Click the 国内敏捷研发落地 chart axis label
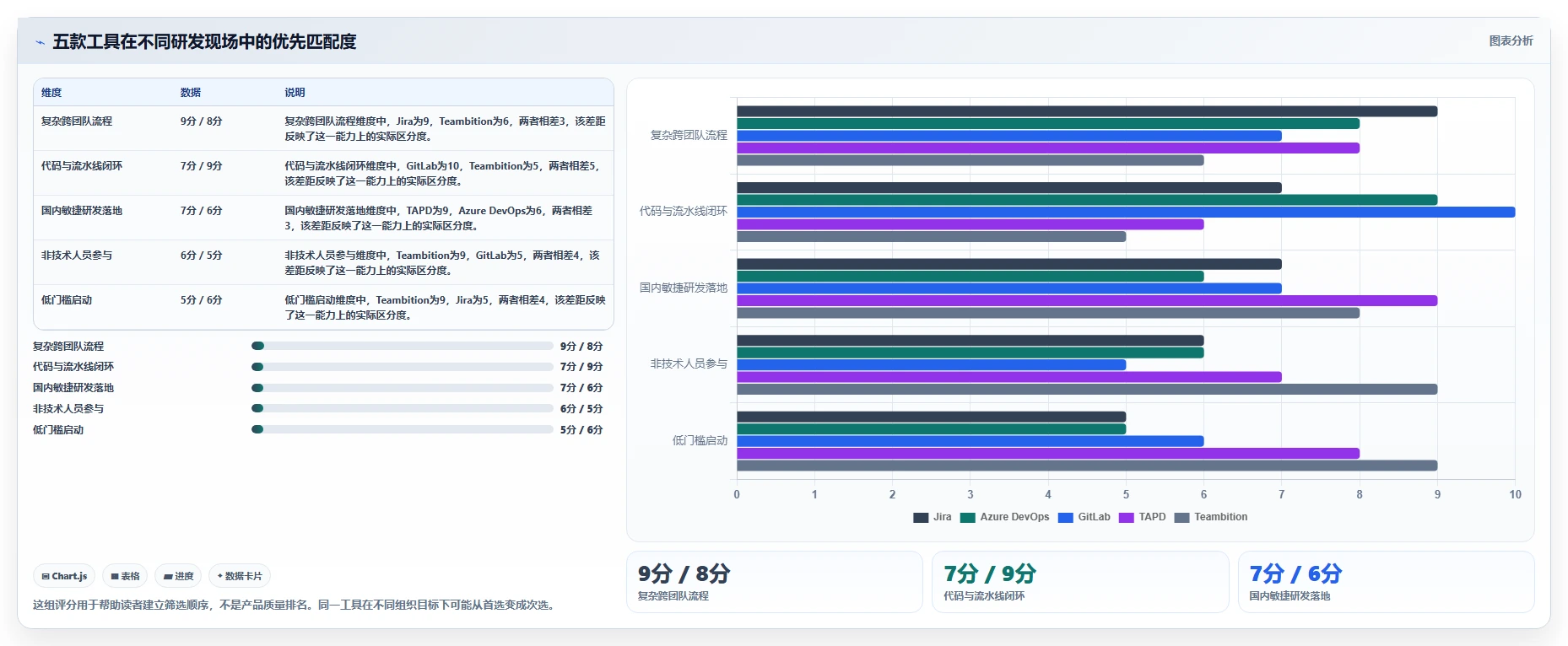Screen dimensions: 1568x646 (x=684, y=288)
